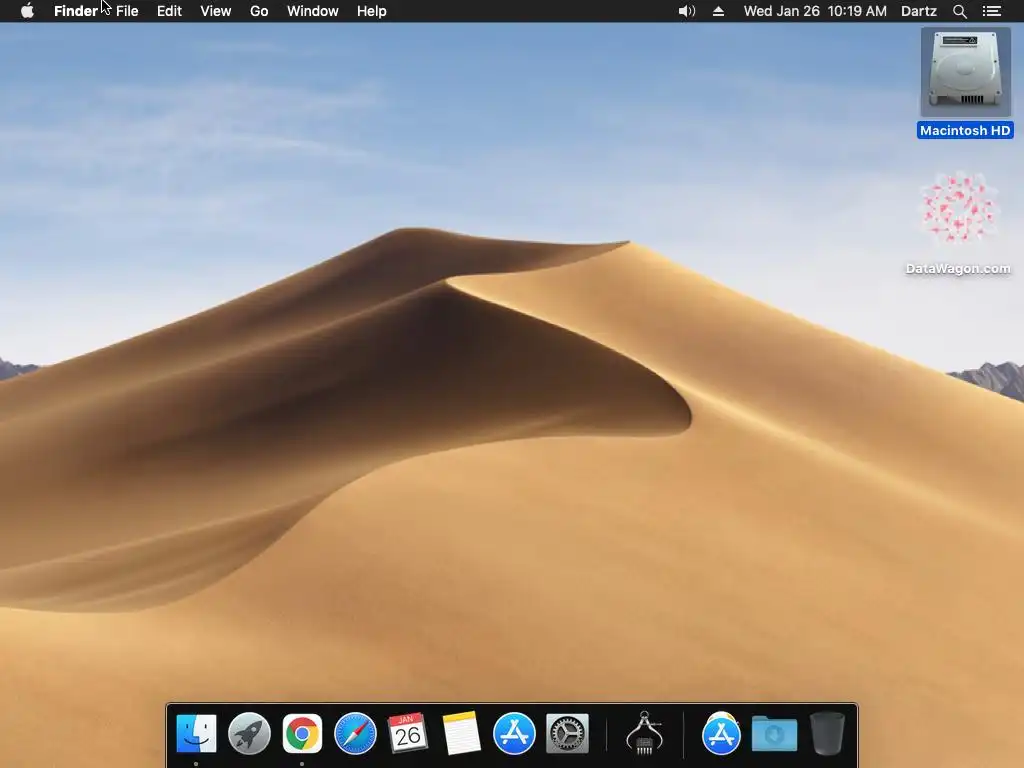1024x768 pixels.
Task: Open the File menu
Action: 127,11
